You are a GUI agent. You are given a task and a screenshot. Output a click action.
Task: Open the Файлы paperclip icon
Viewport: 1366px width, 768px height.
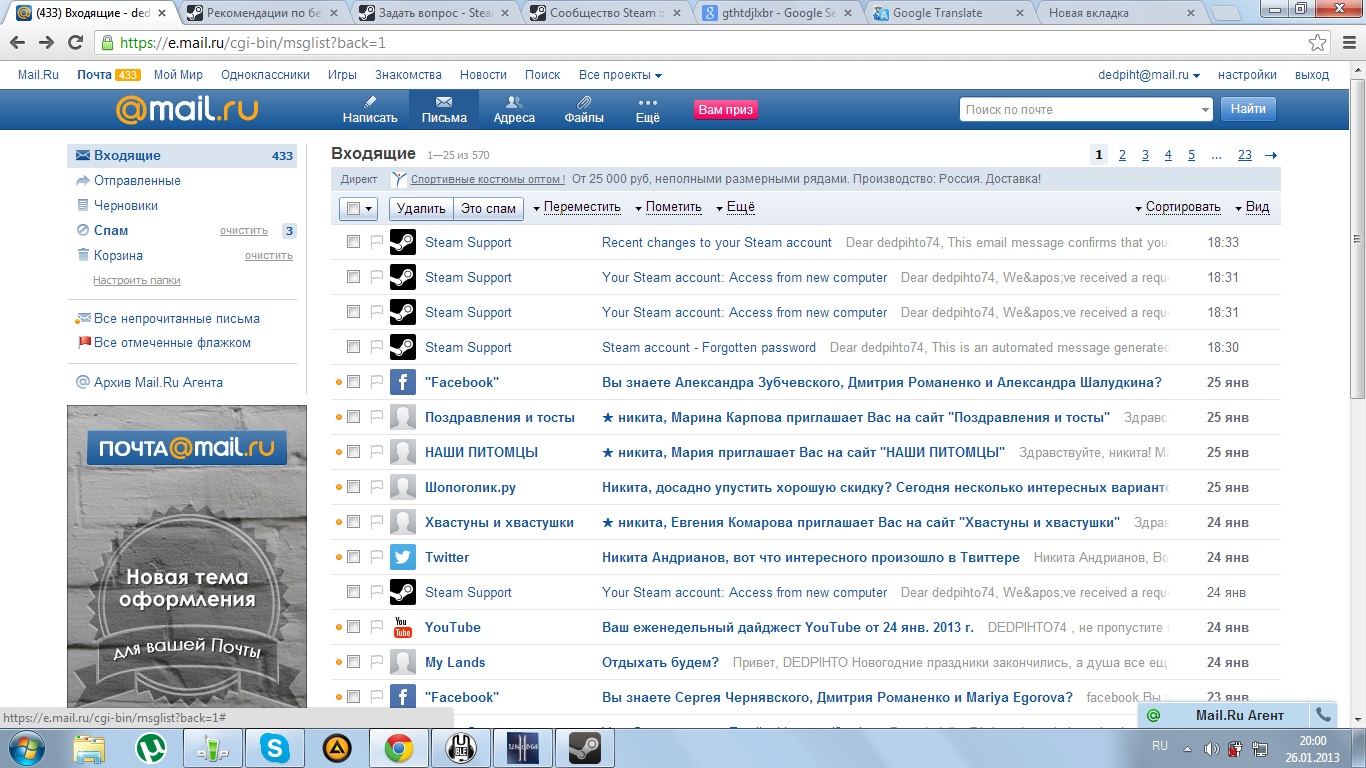pyautogui.click(x=584, y=102)
